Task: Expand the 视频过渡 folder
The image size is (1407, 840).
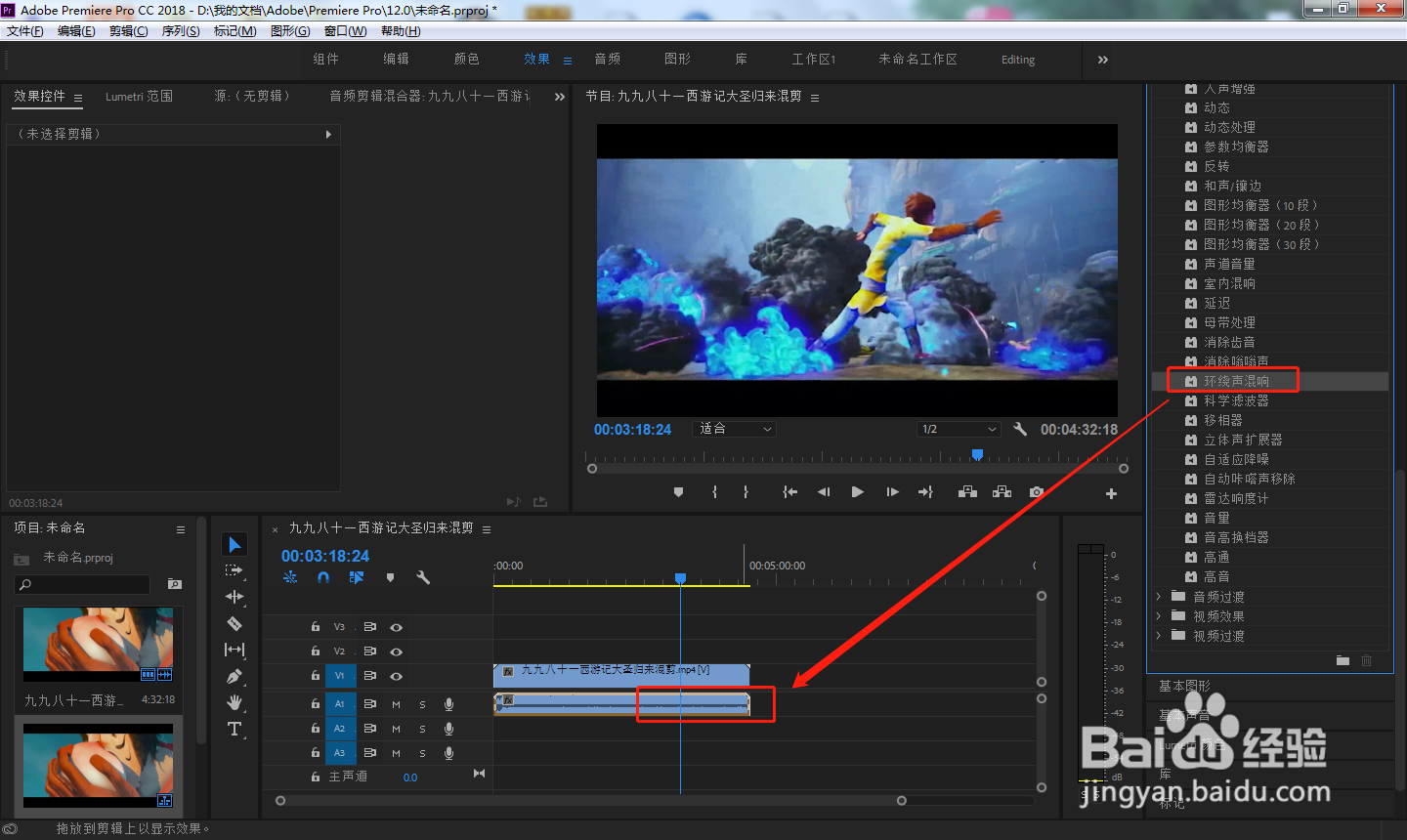Action: point(1159,636)
